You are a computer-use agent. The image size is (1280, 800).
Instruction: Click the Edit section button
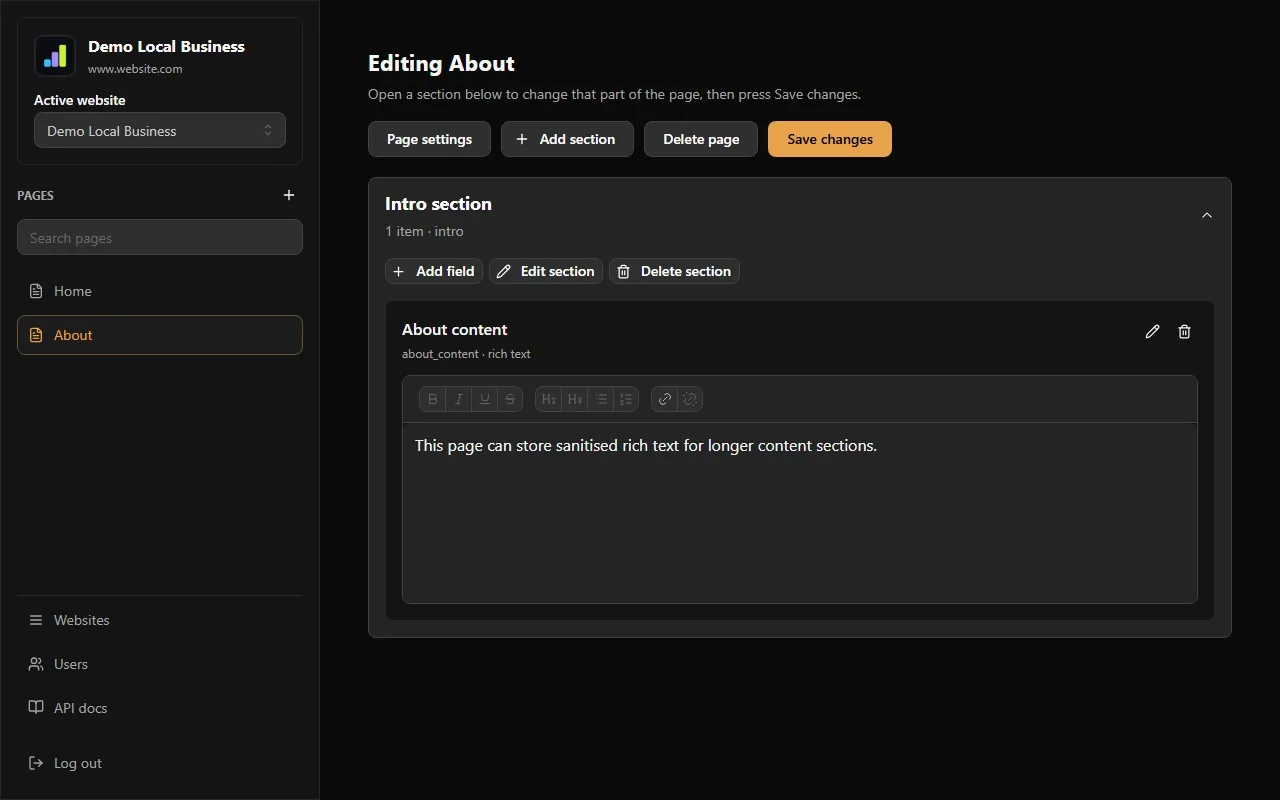click(546, 271)
